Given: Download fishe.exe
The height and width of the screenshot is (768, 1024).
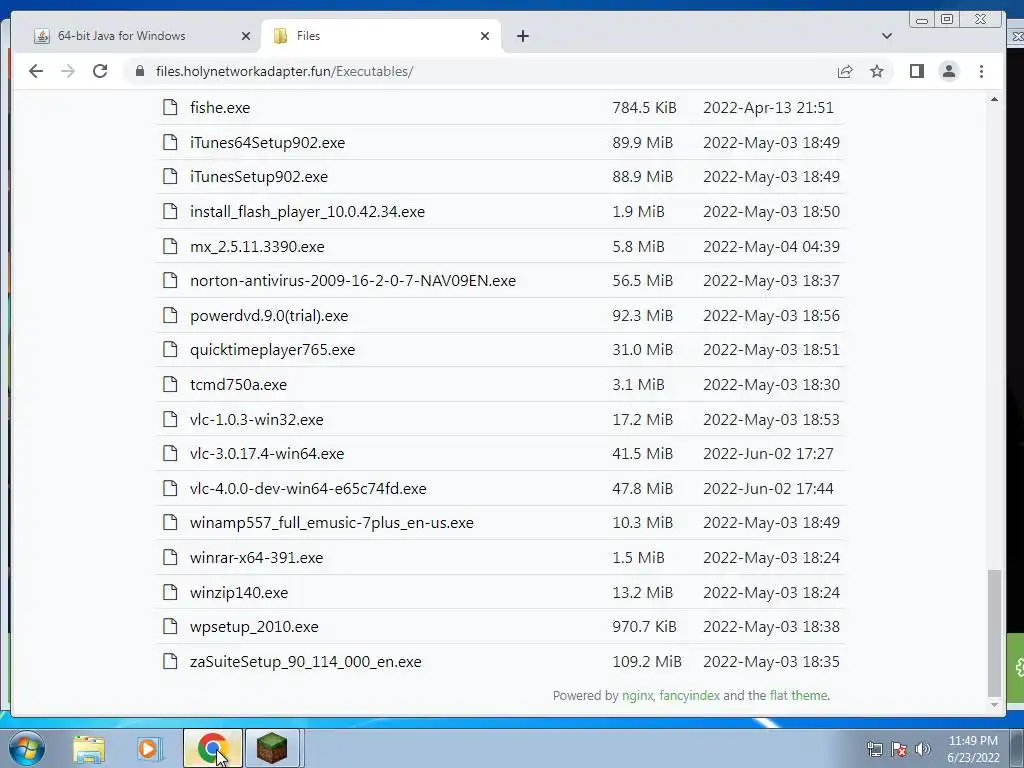Looking at the screenshot, I should (x=220, y=108).
